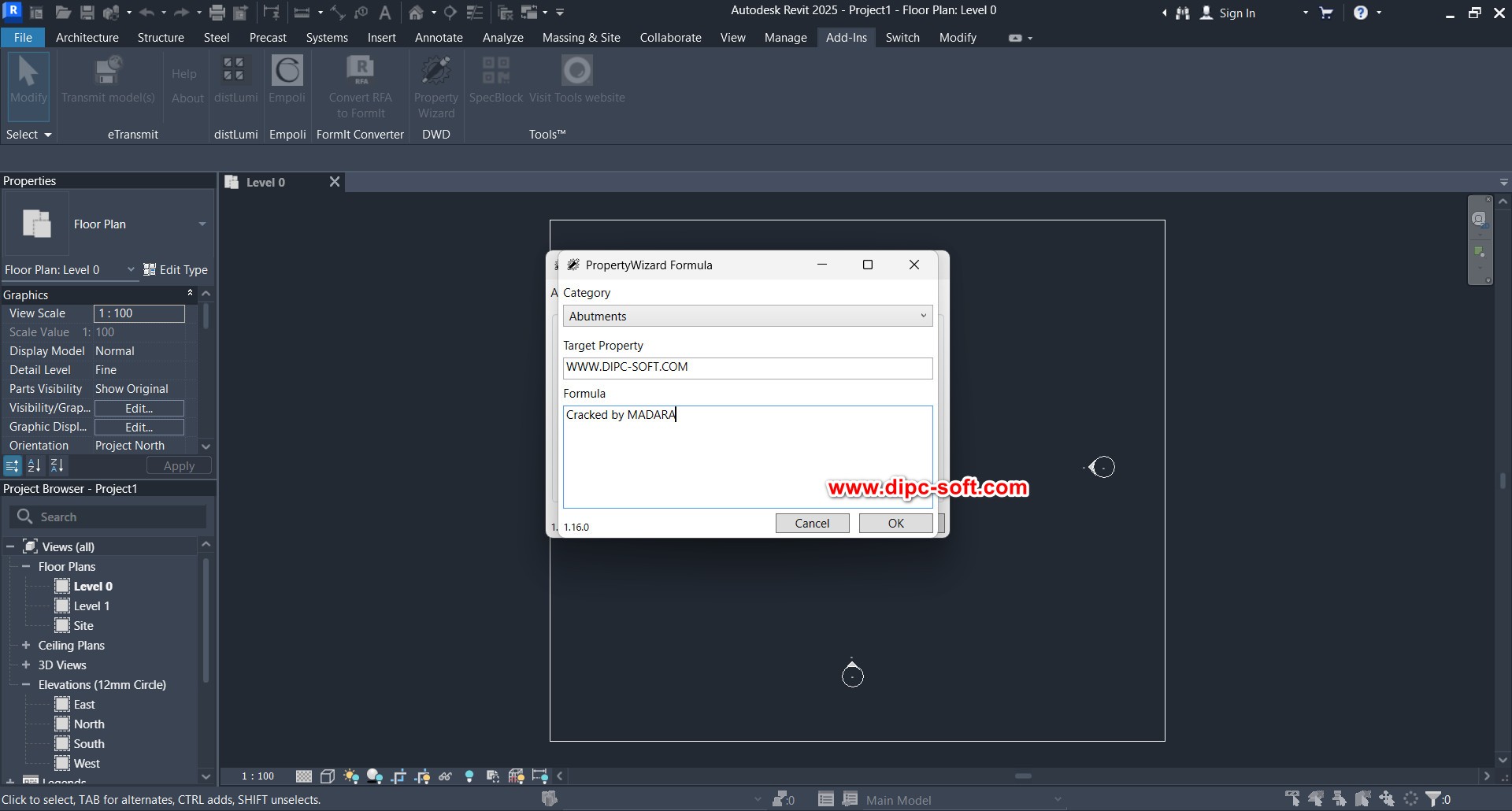Viewport: 1512px width, 811px height.
Task: Select the Text tool in quick access toolbar
Action: click(x=385, y=13)
